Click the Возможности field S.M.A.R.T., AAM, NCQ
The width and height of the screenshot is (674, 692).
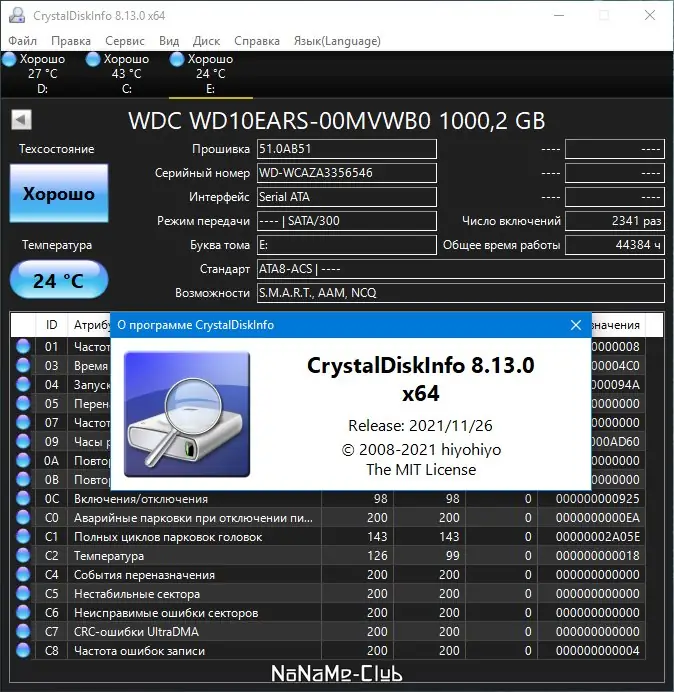(x=461, y=293)
